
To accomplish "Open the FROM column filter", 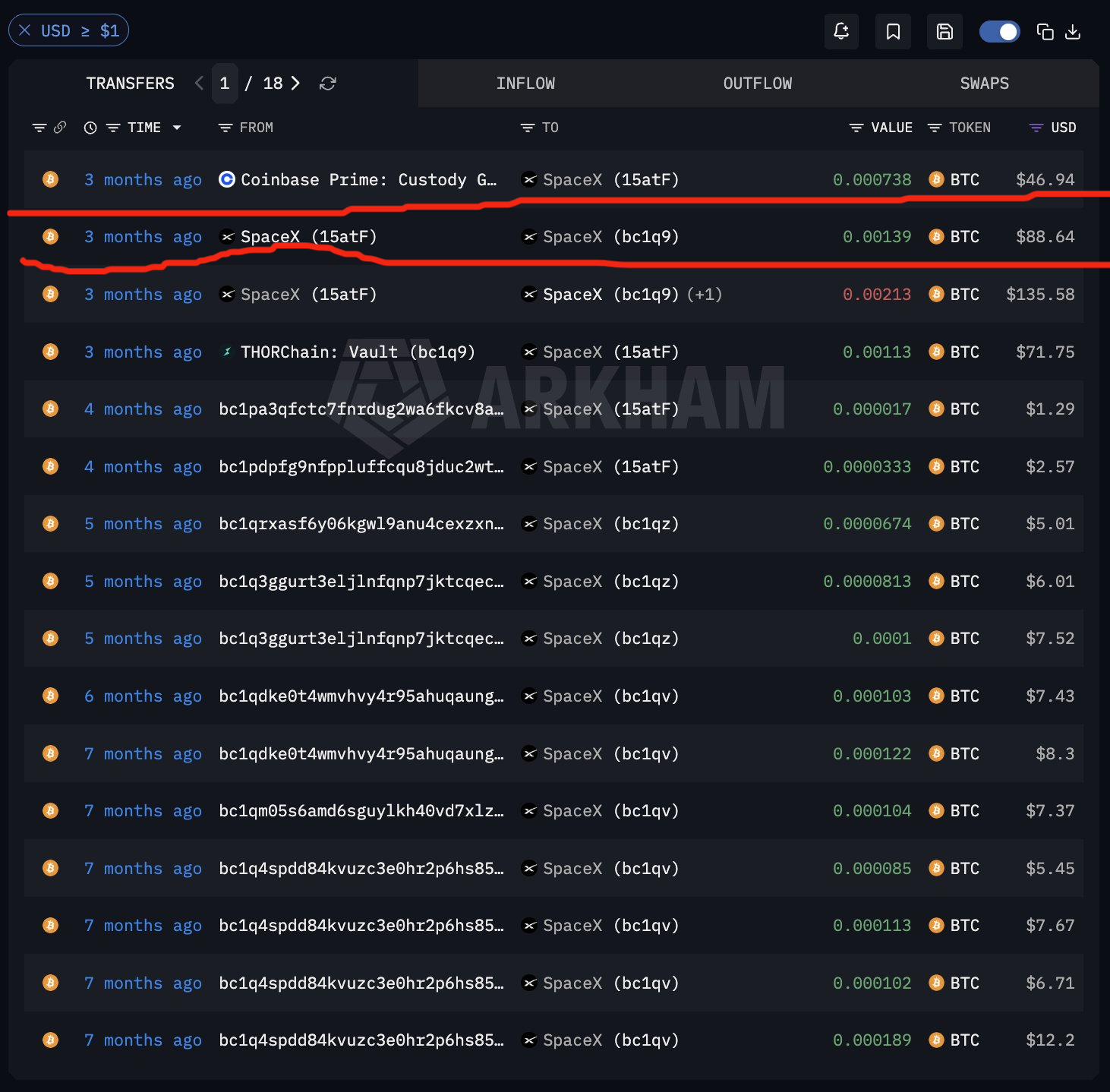I will tap(225, 128).
